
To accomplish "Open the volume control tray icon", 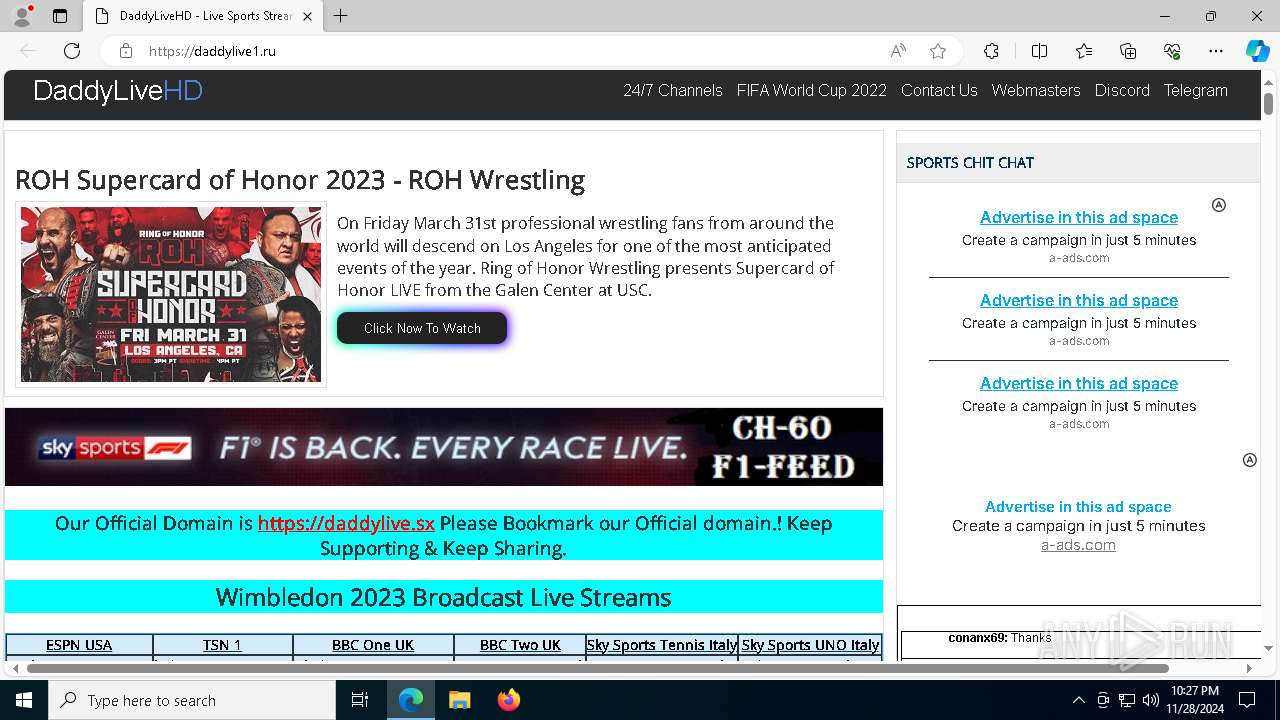I will pyautogui.click(x=1151, y=700).
